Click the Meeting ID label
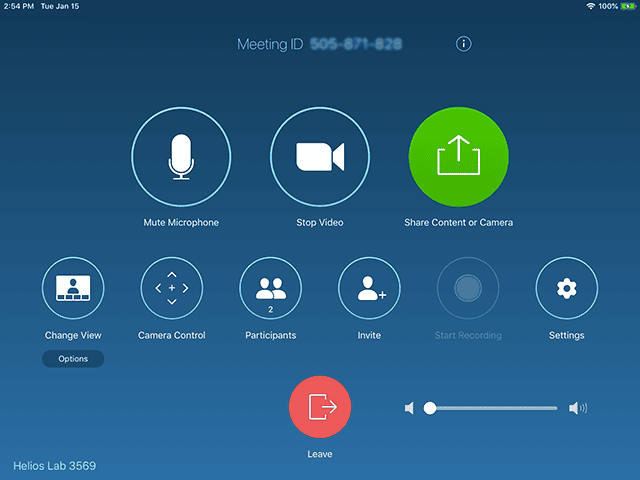 click(x=270, y=44)
